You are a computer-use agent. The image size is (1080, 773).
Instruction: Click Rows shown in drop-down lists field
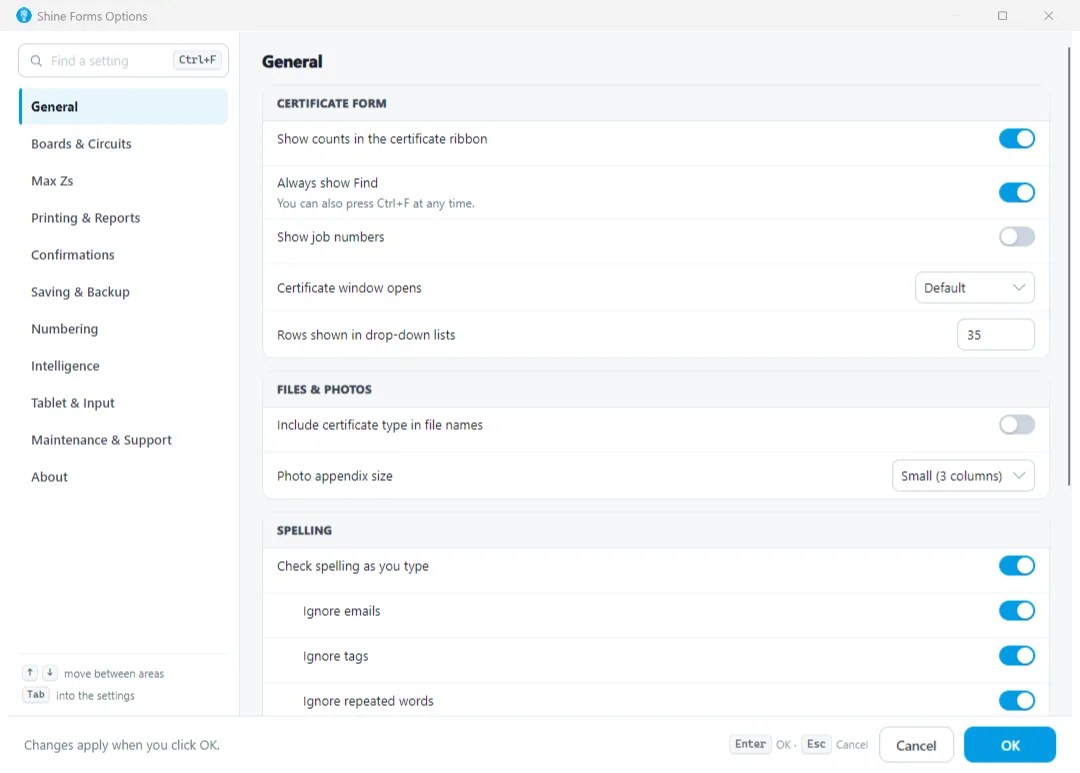click(995, 335)
